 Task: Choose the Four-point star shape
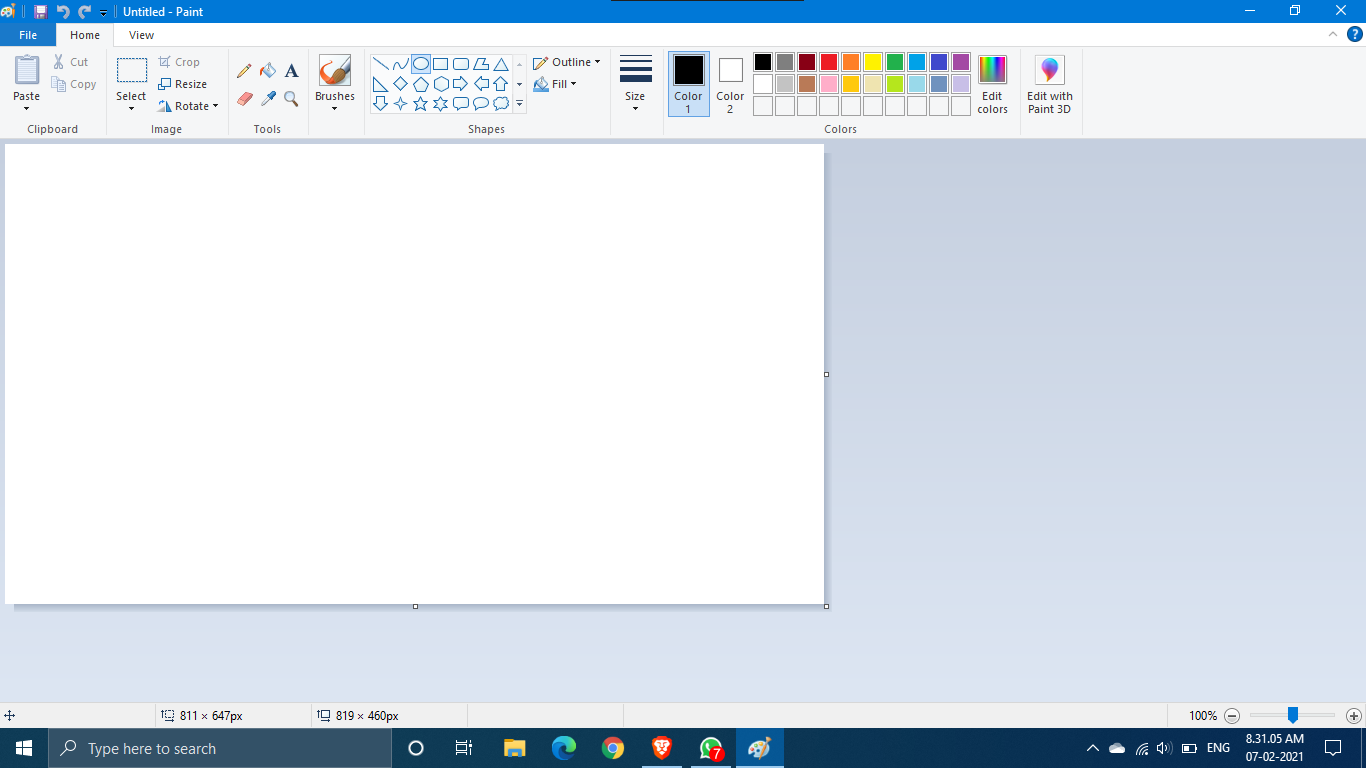pyautogui.click(x=400, y=103)
